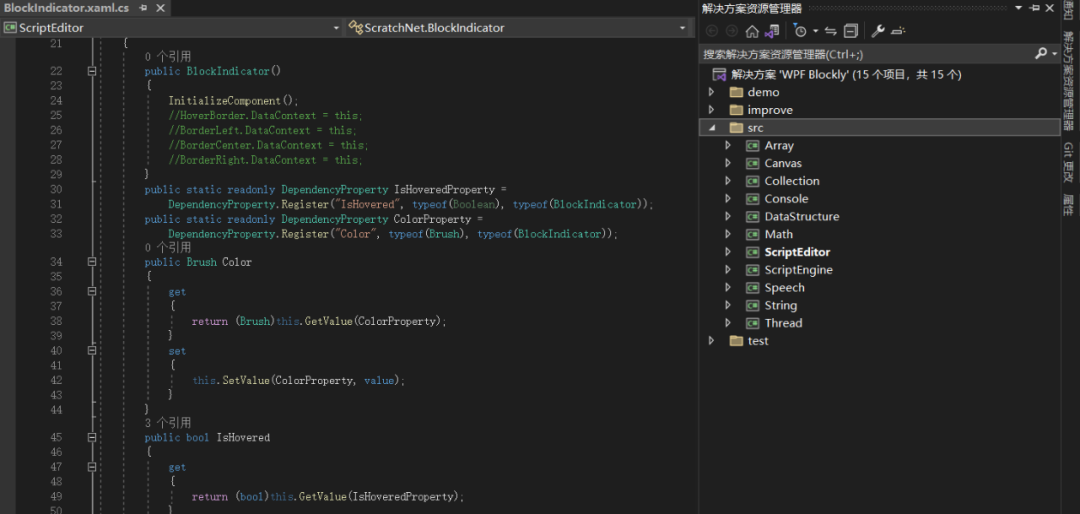Select the Thread project
This screenshot has height=514, width=1080.
point(783,323)
